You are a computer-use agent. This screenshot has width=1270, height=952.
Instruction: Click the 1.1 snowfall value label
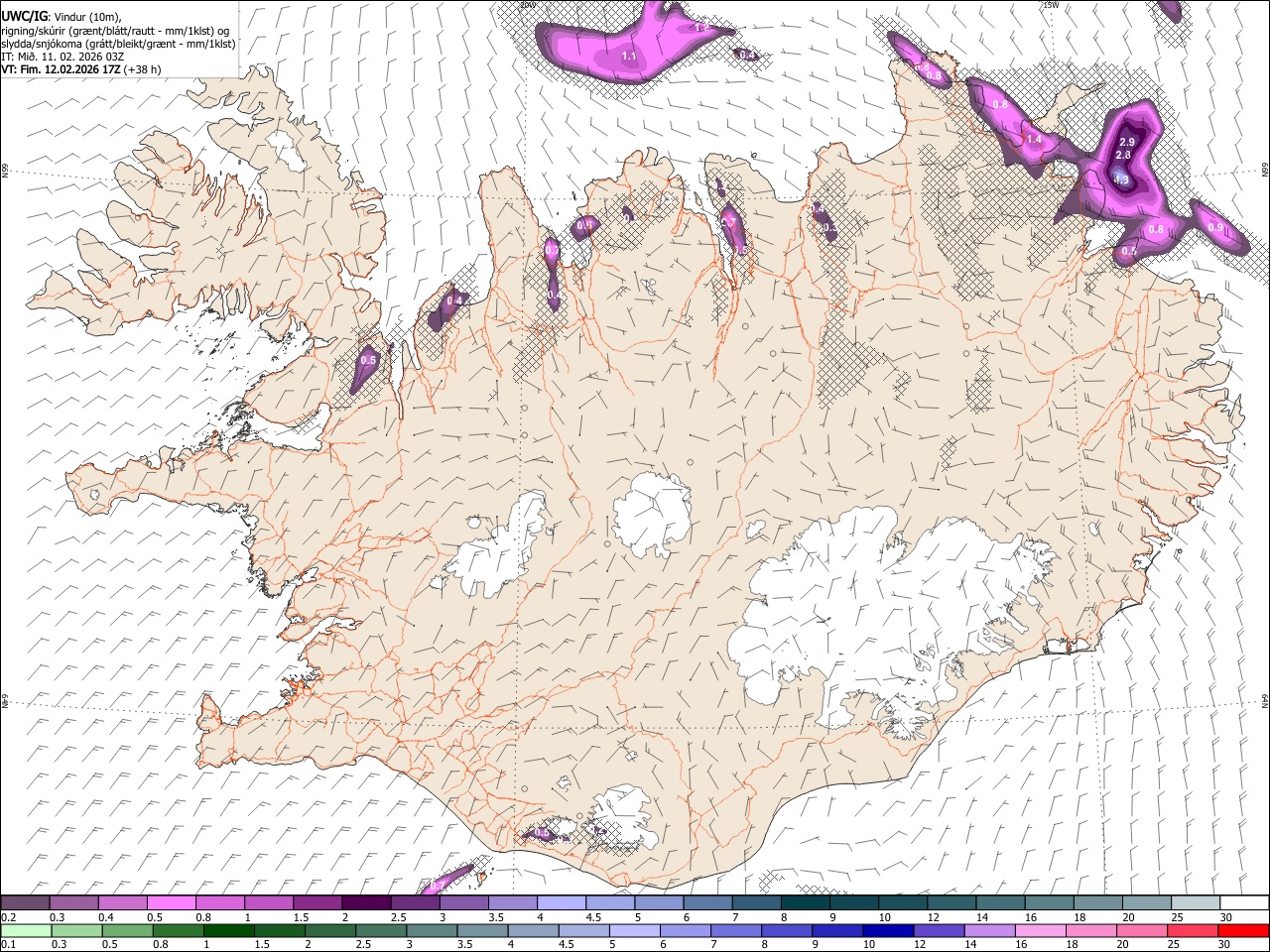pos(629,57)
